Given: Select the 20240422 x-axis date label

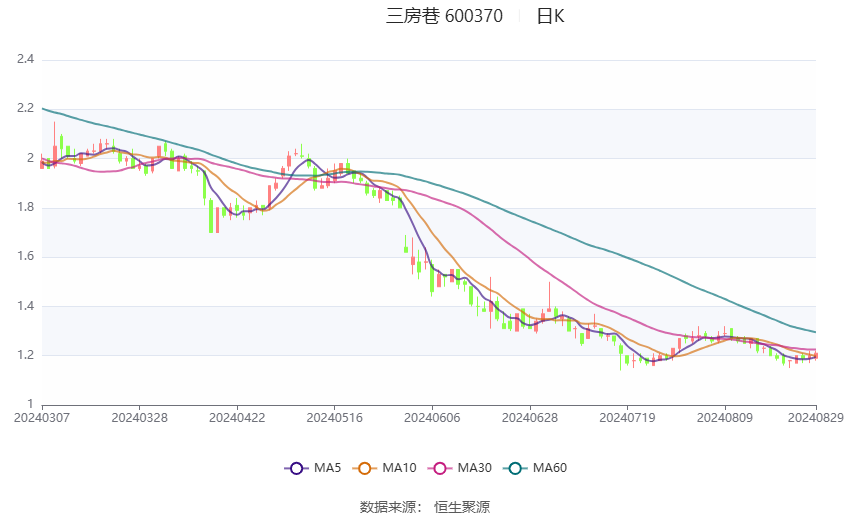Looking at the screenshot, I should (x=237, y=416).
